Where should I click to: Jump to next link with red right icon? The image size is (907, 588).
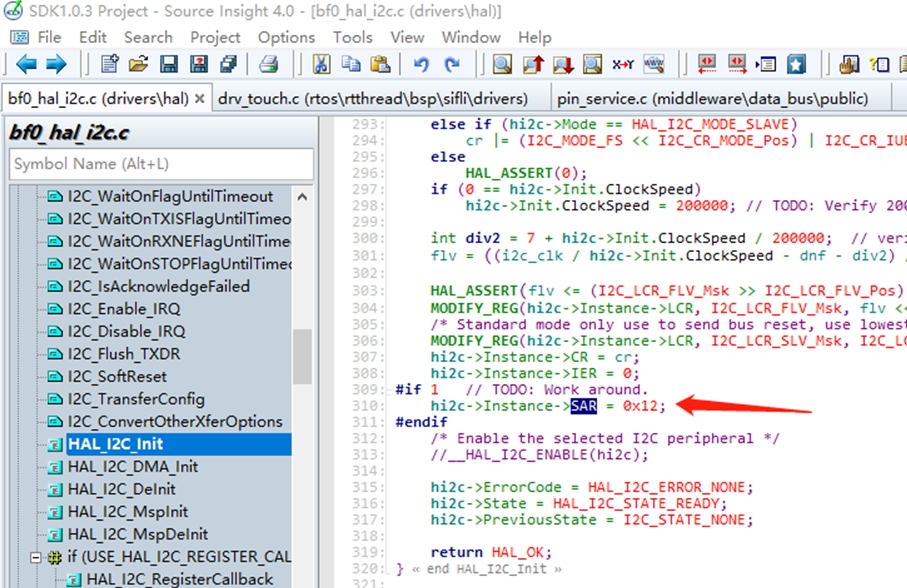point(736,64)
